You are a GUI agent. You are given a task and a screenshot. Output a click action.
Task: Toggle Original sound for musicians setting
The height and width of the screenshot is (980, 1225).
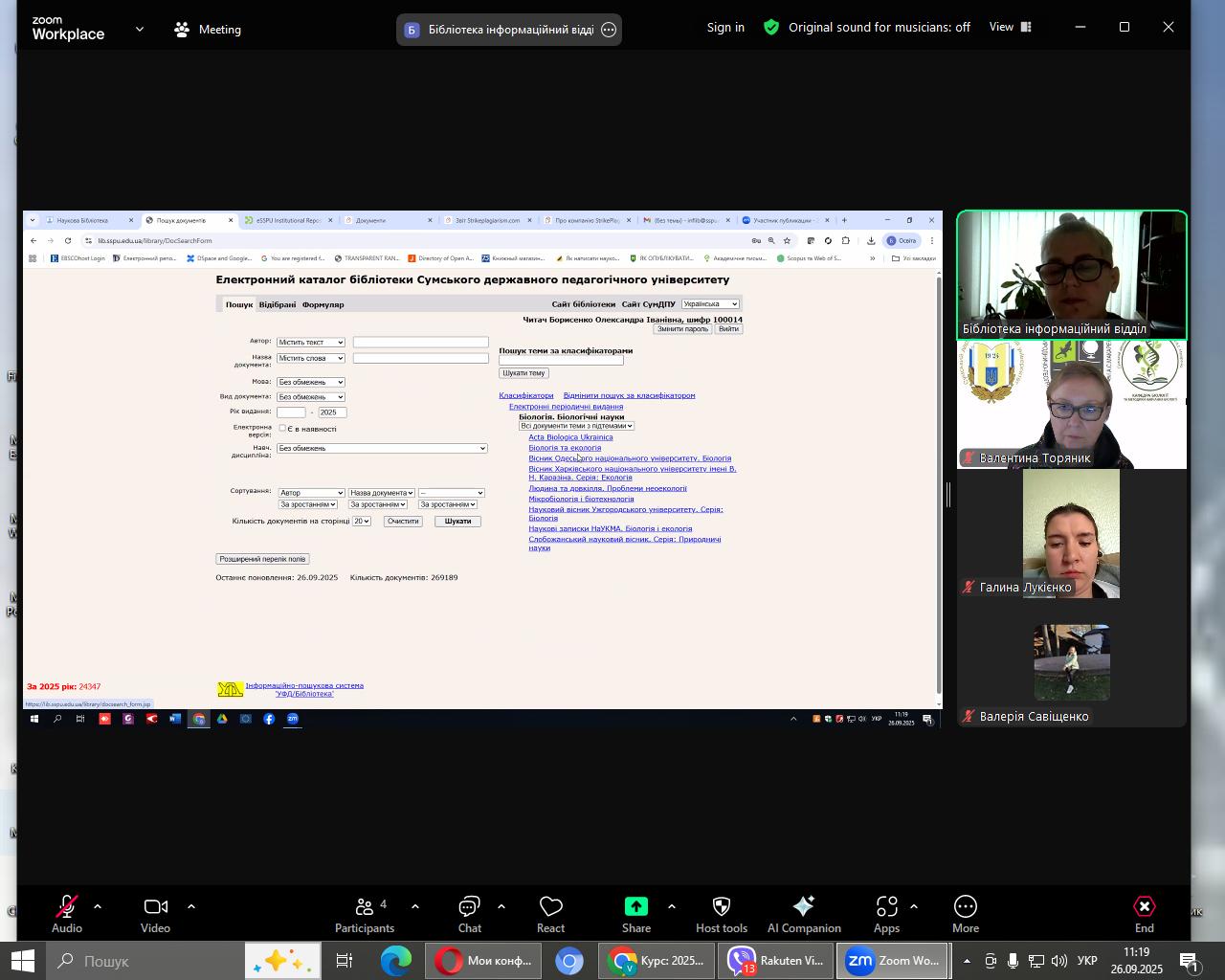pos(879,28)
